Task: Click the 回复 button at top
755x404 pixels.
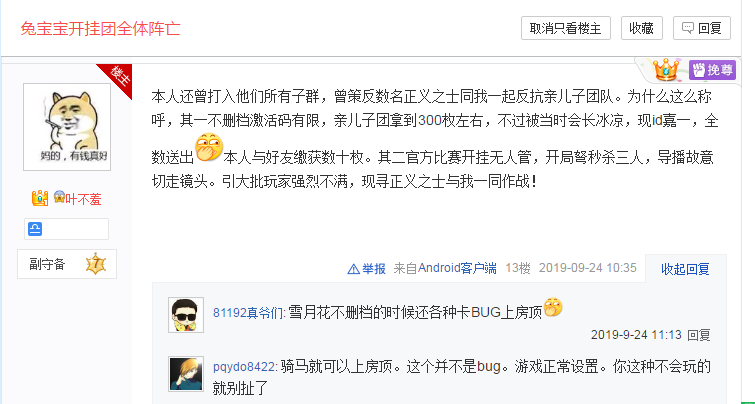Action: [x=702, y=28]
